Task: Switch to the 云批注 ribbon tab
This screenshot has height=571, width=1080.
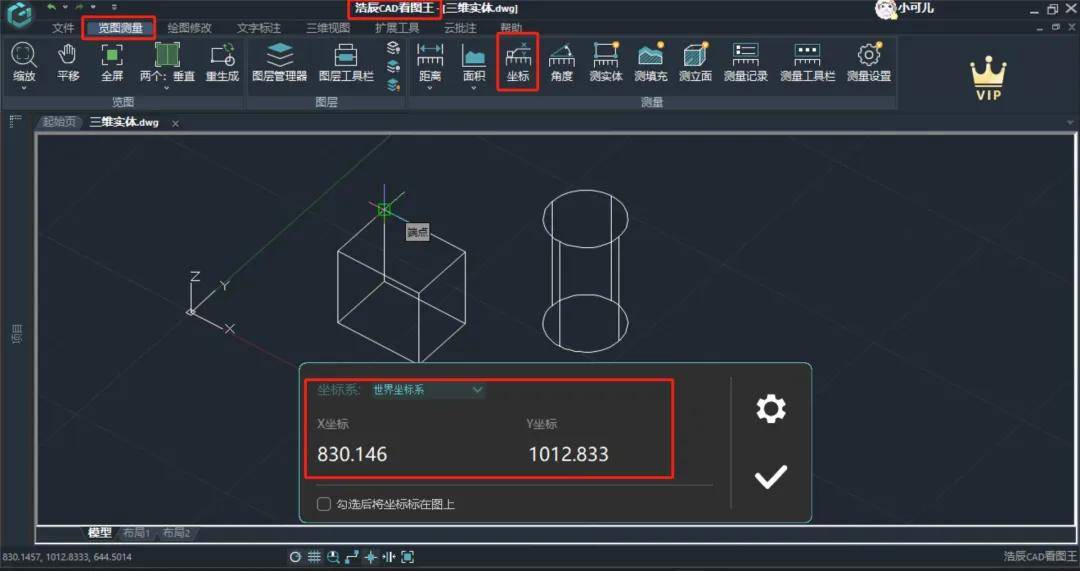Action: pos(460,28)
